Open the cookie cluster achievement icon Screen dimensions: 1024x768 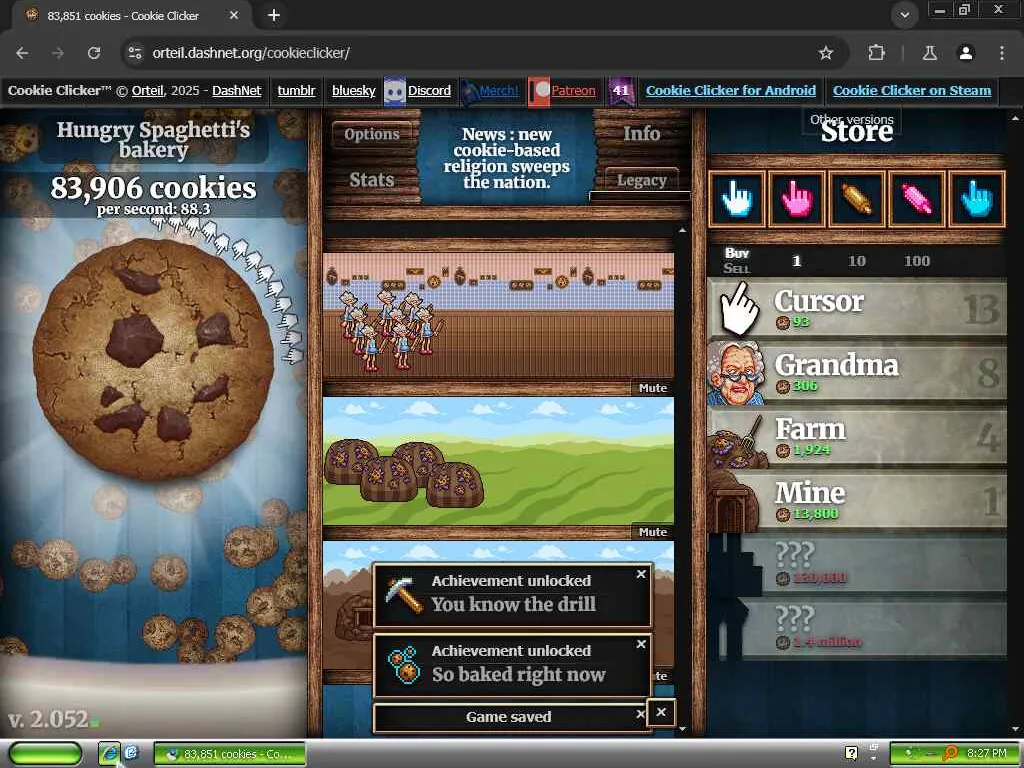click(404, 665)
